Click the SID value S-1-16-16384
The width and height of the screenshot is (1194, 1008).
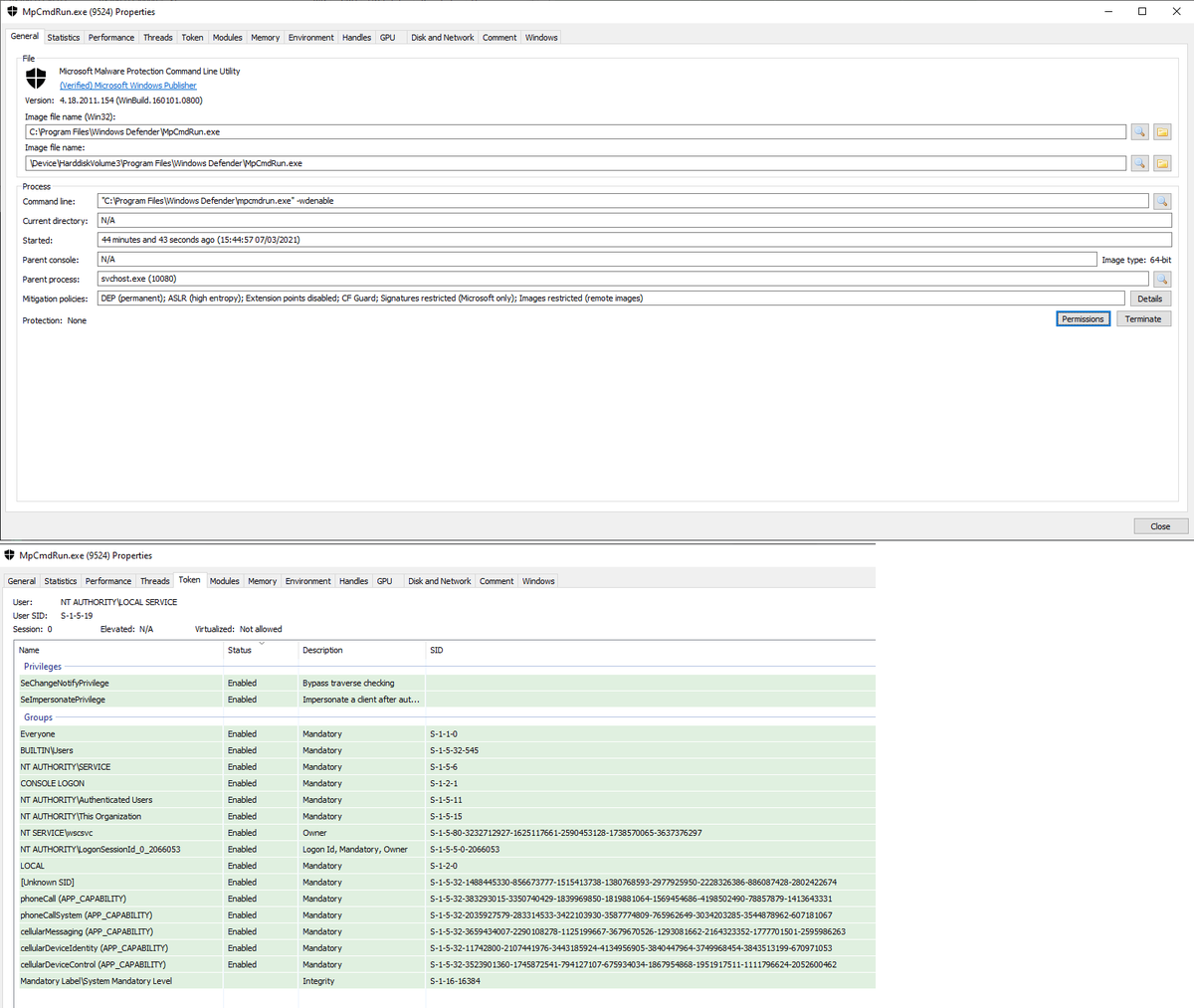(455, 981)
